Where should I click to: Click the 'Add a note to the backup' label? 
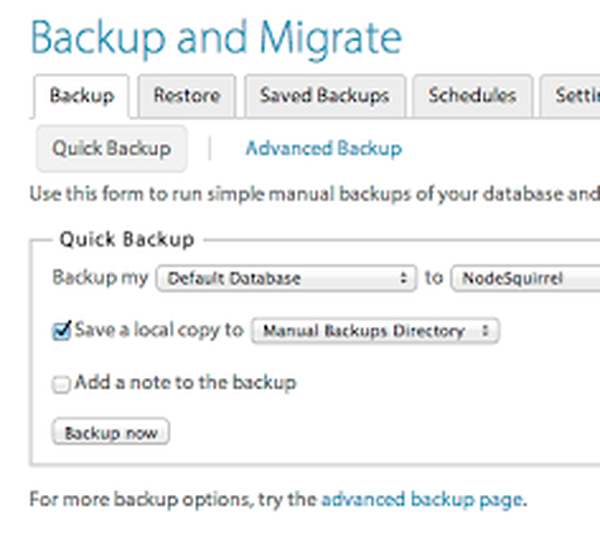point(185,382)
